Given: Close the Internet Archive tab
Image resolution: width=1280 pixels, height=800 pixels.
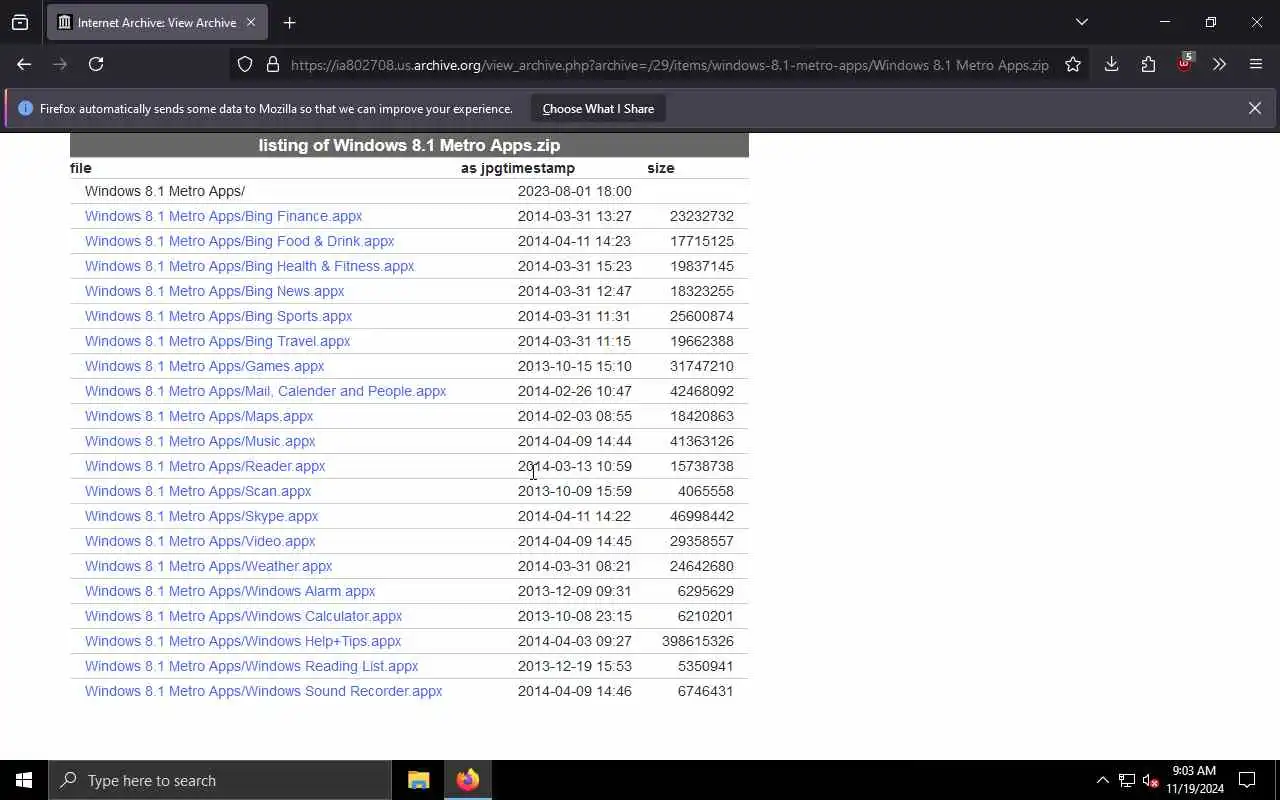Looking at the screenshot, I should click(x=251, y=22).
